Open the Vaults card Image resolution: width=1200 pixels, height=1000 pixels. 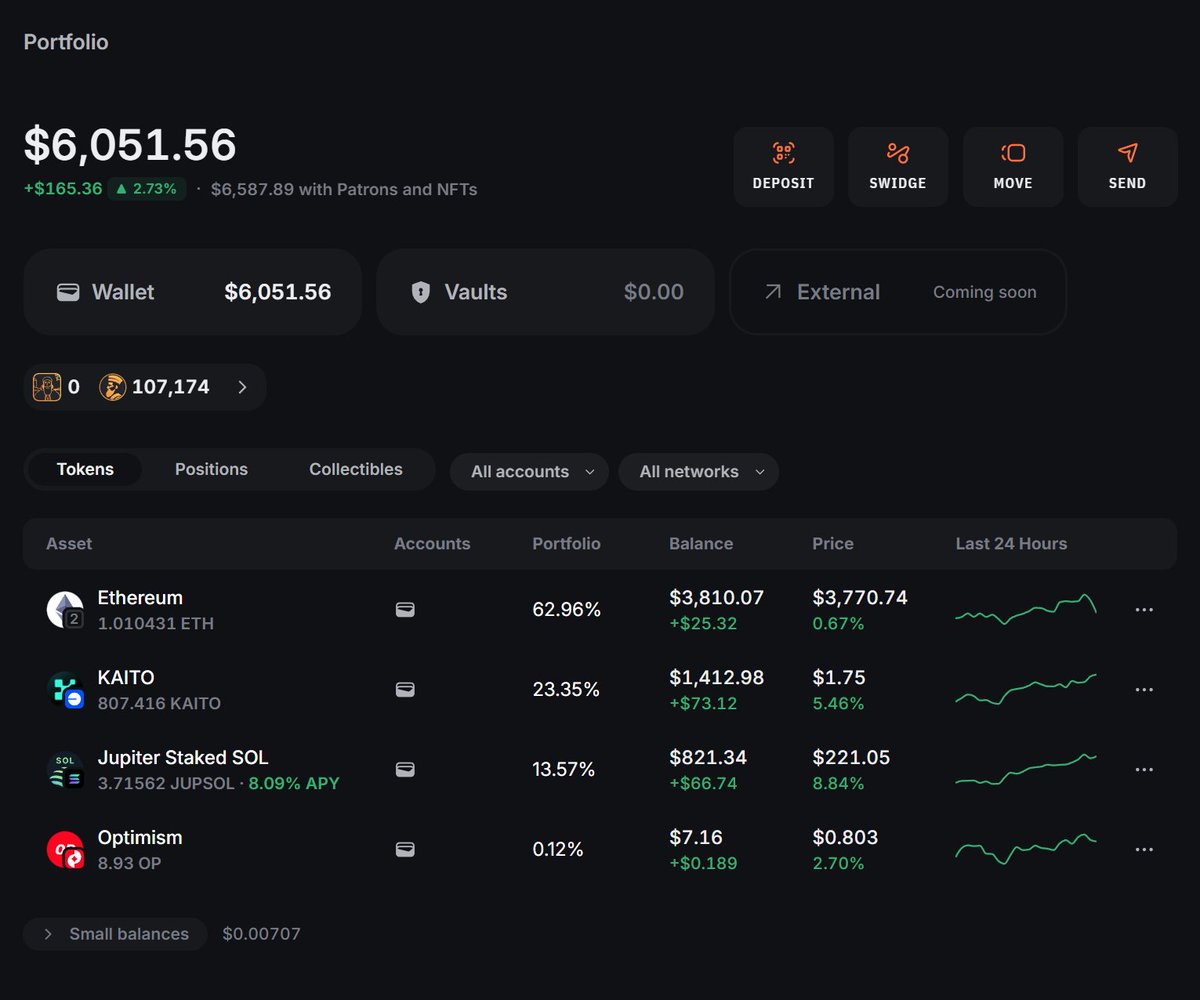(545, 292)
